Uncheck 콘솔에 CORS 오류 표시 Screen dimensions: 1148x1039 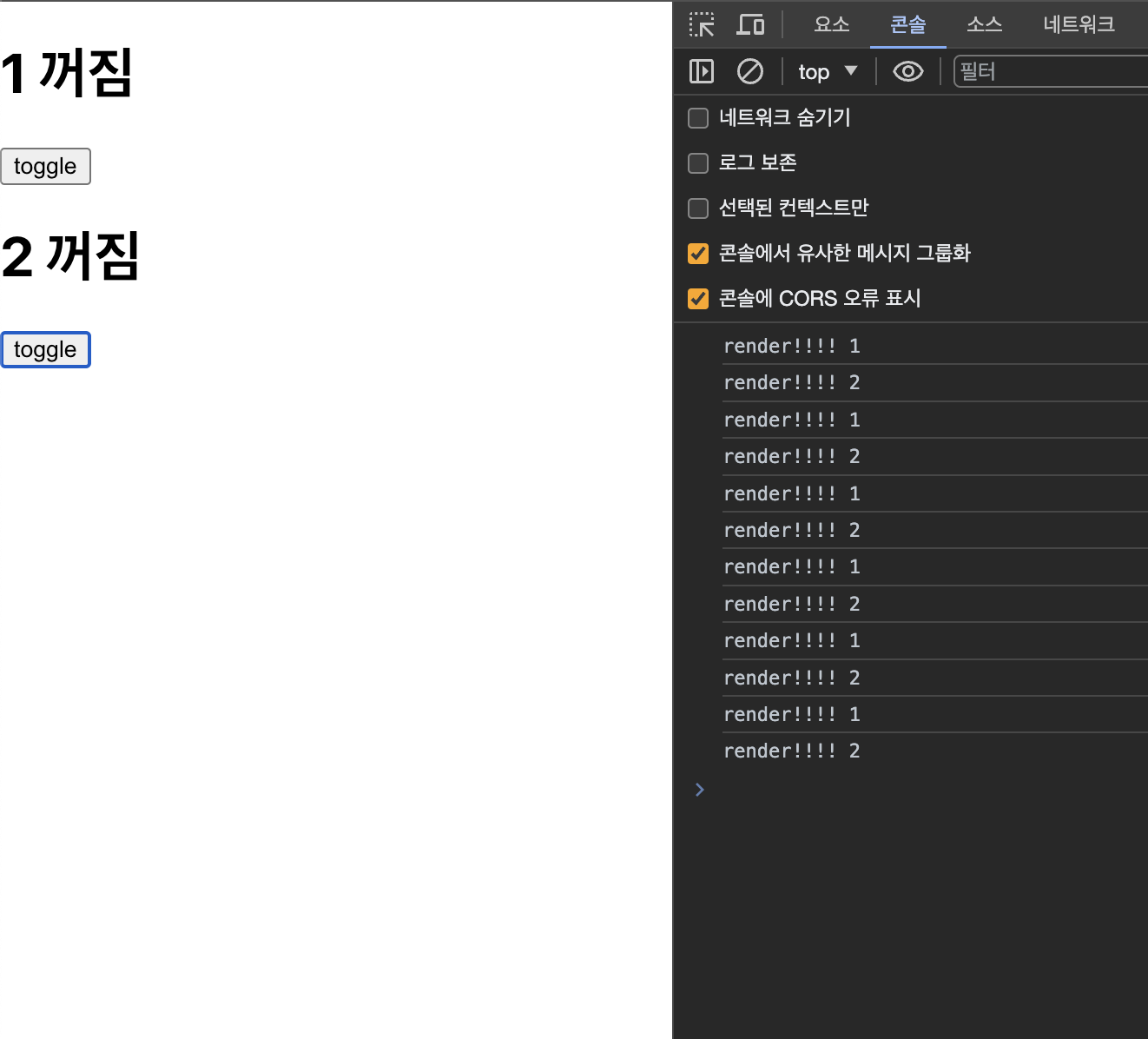pyautogui.click(x=698, y=299)
